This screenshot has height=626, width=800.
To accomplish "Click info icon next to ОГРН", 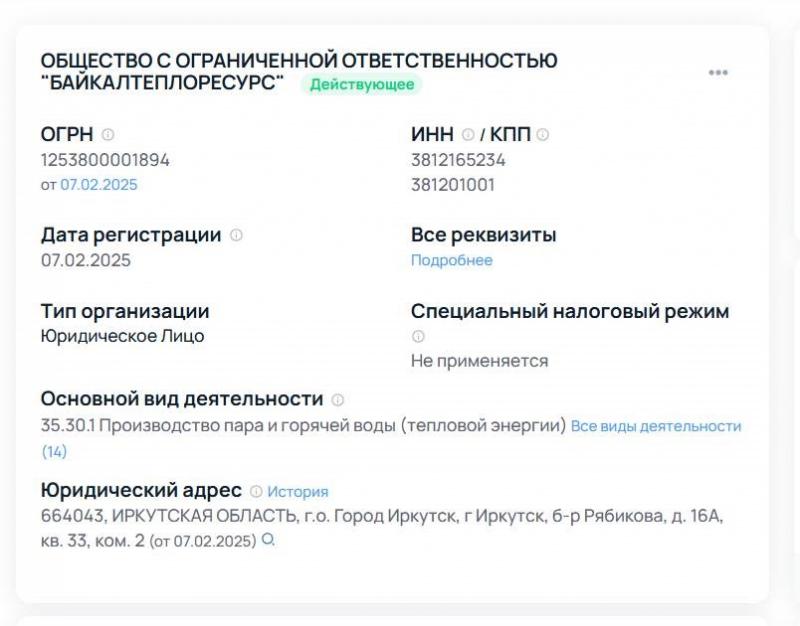I will click(x=108, y=135).
